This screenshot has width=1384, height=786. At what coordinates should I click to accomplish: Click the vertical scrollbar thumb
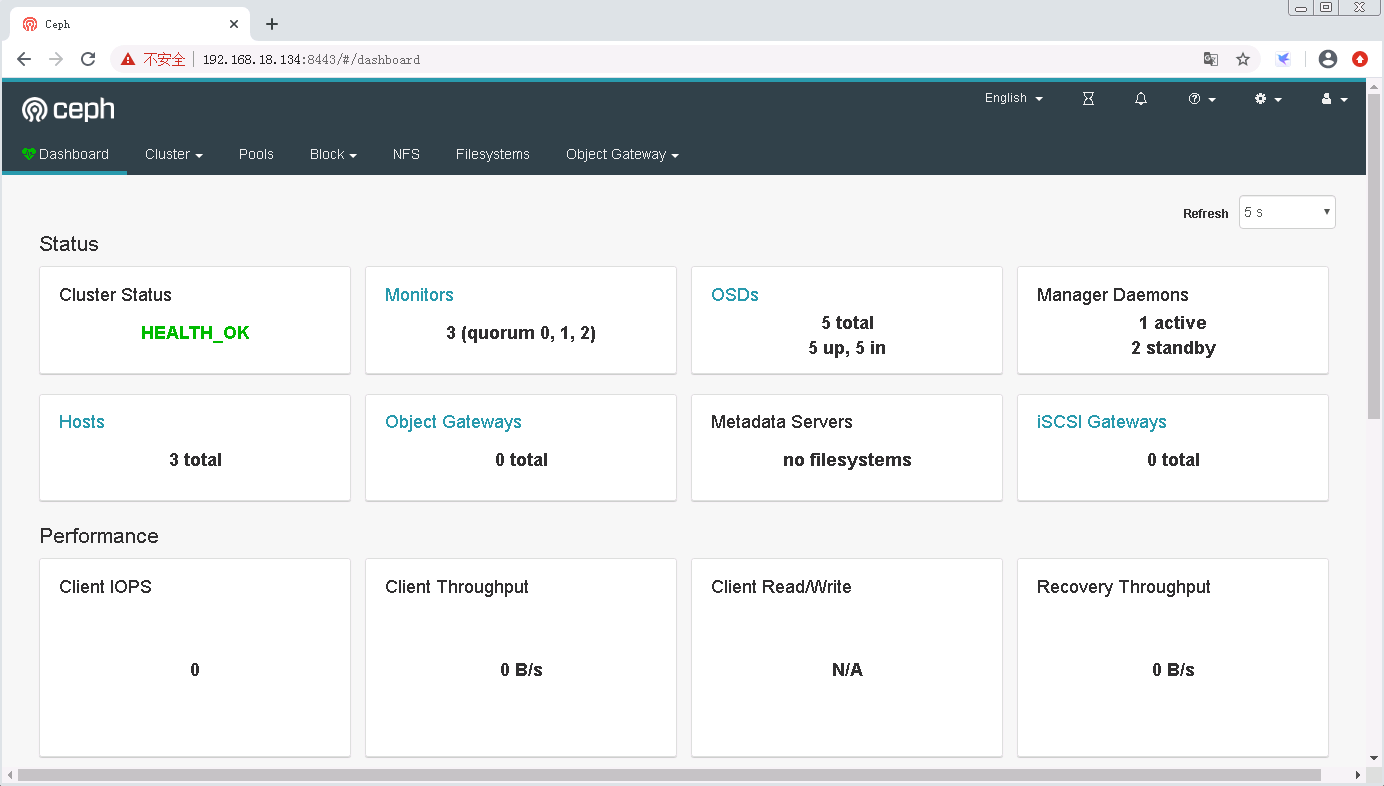tap(1374, 255)
